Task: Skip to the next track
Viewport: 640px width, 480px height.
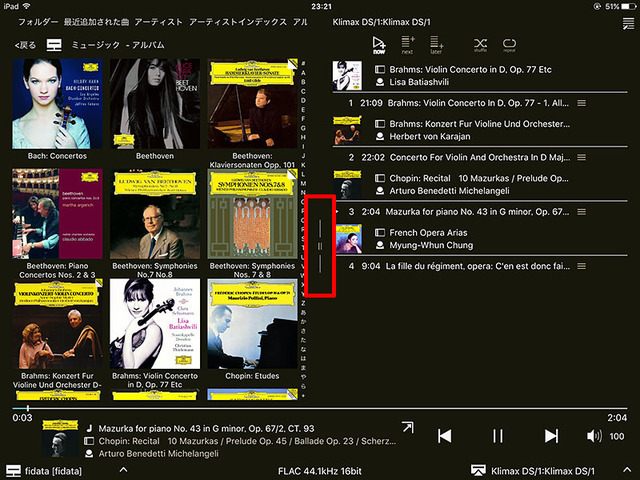Action: coord(551,436)
